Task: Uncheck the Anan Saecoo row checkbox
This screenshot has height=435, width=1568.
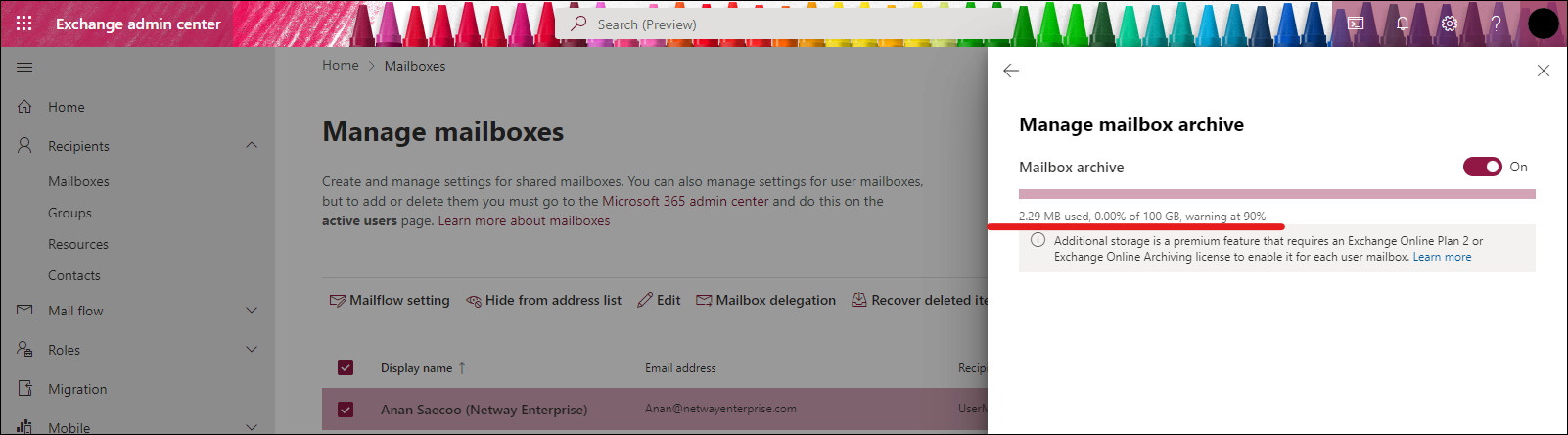Action: pyautogui.click(x=346, y=410)
